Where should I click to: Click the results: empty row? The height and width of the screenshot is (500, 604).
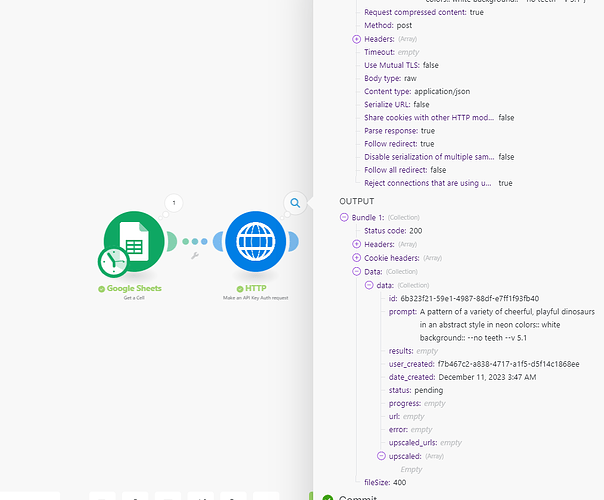413,351
